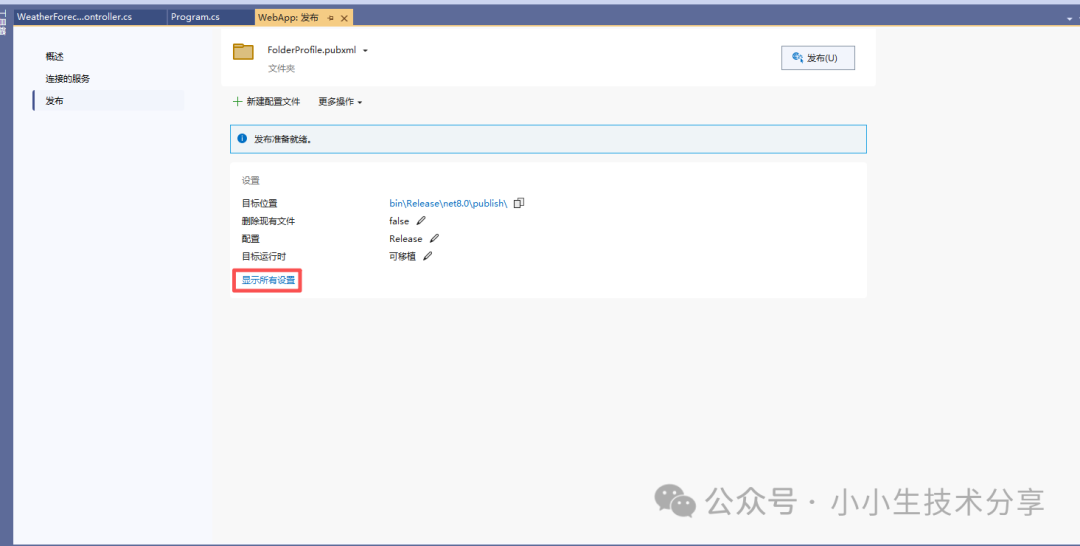The height and width of the screenshot is (546, 1080).
Task: Click 新建配置文件 to add a profile
Action: [x=266, y=102]
